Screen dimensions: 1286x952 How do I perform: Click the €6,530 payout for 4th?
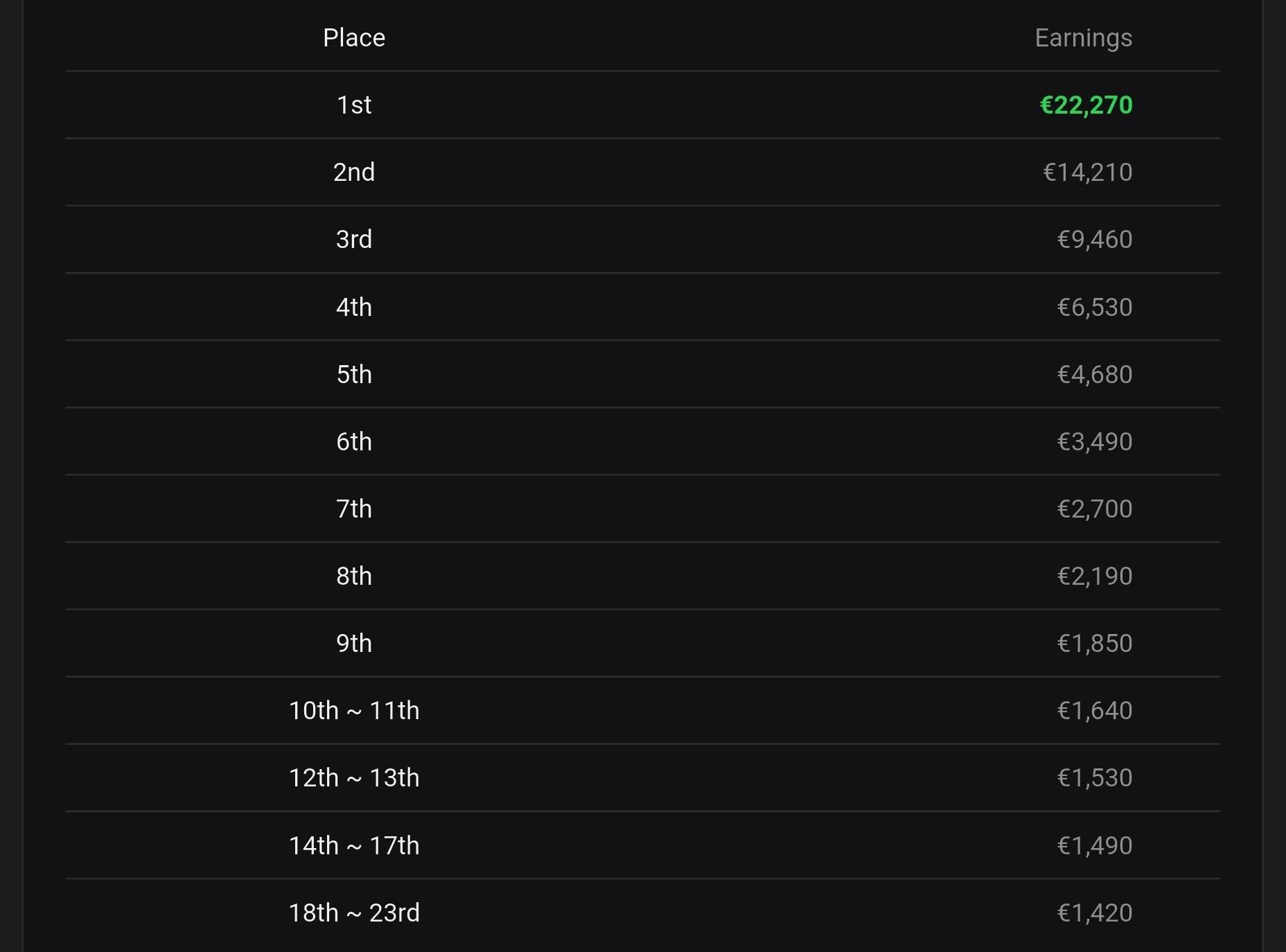1094,307
